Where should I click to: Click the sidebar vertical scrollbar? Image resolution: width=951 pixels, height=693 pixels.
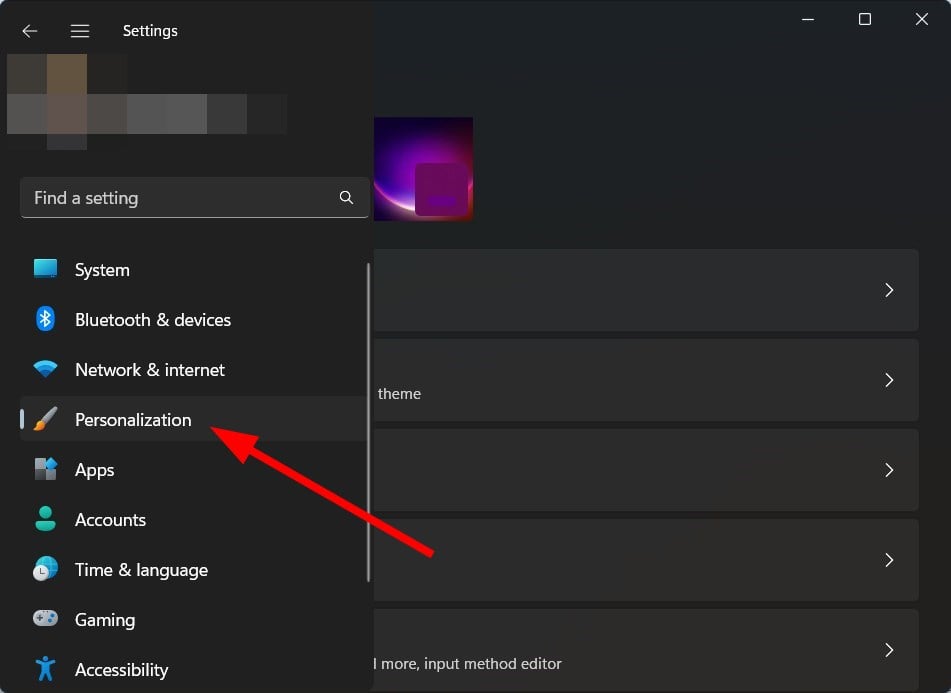368,423
